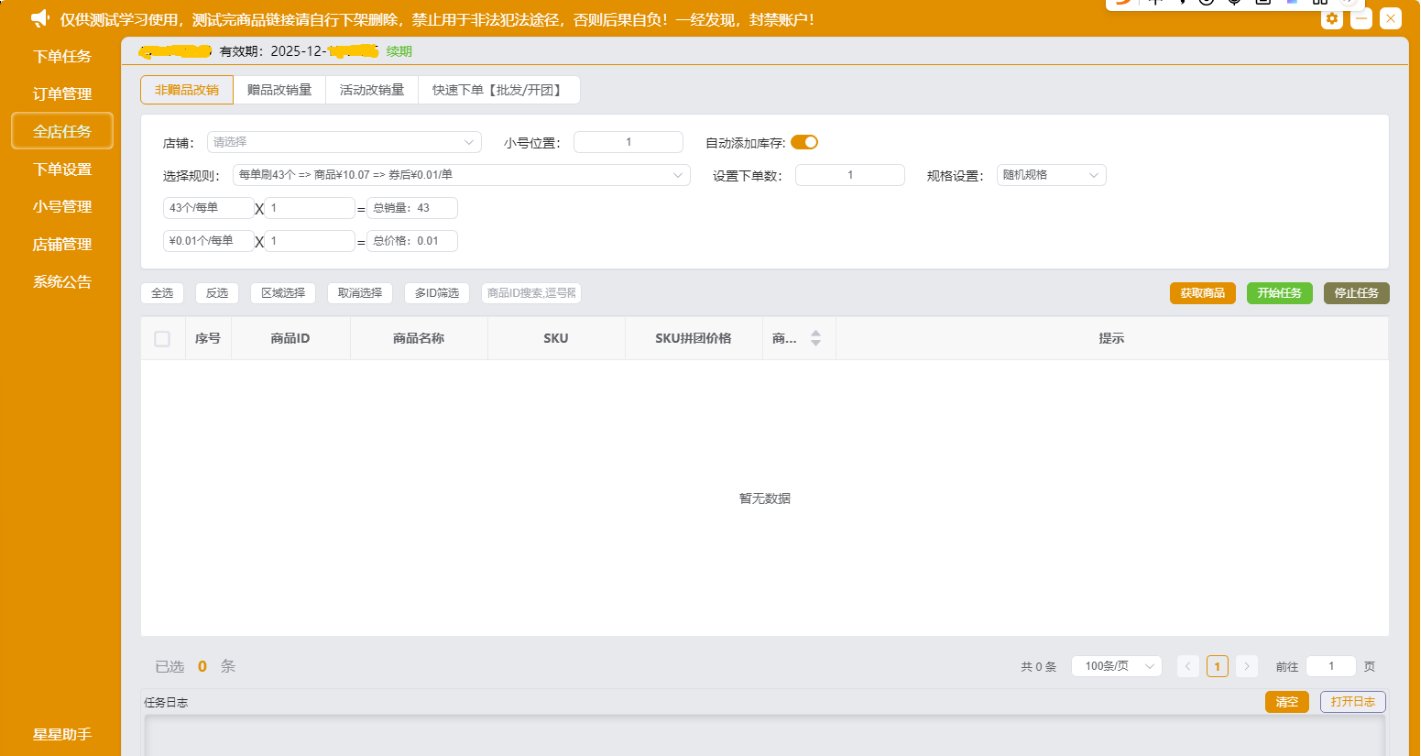Image resolution: width=1421 pixels, height=756 pixels.
Task: Minimize the application window
Action: (1360, 19)
